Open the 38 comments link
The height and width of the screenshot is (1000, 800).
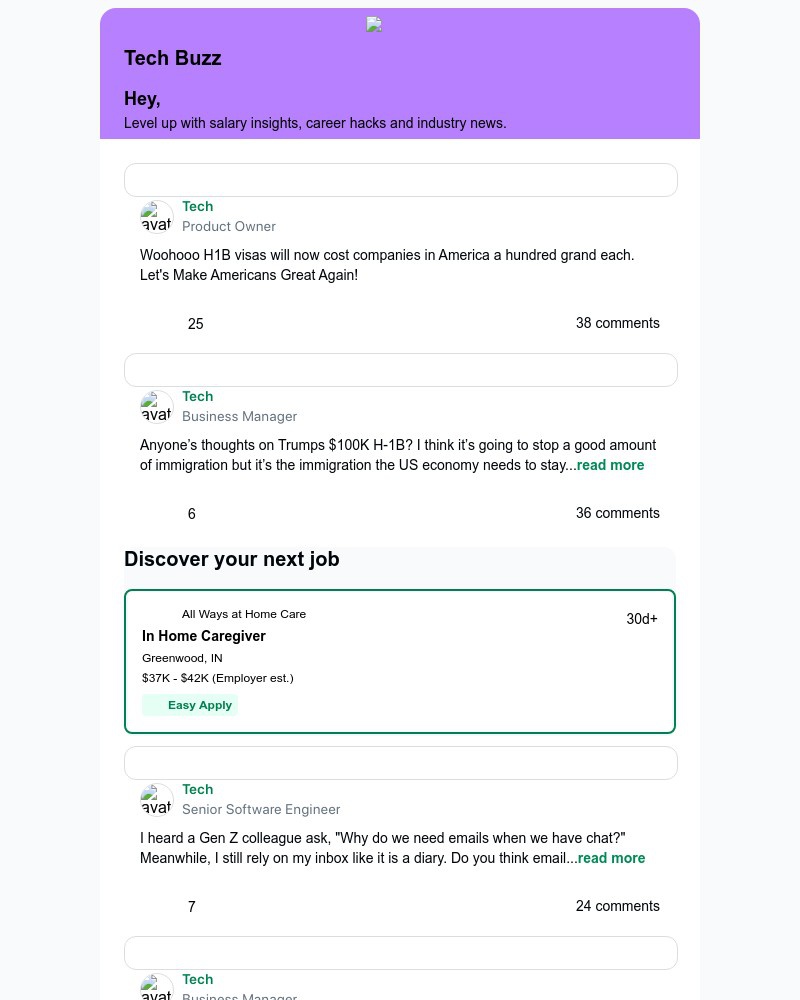pos(617,323)
